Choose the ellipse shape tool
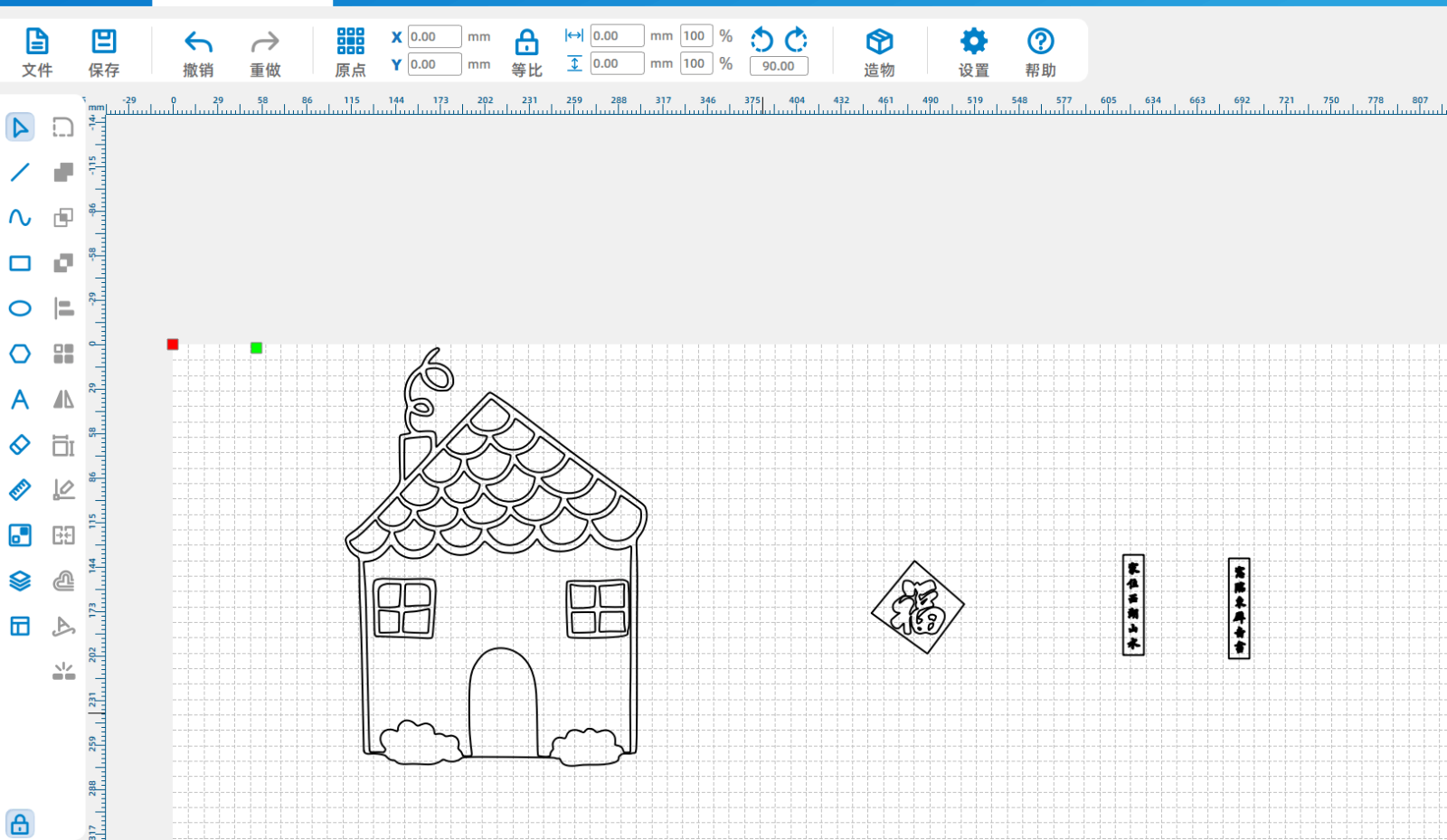 tap(20, 308)
